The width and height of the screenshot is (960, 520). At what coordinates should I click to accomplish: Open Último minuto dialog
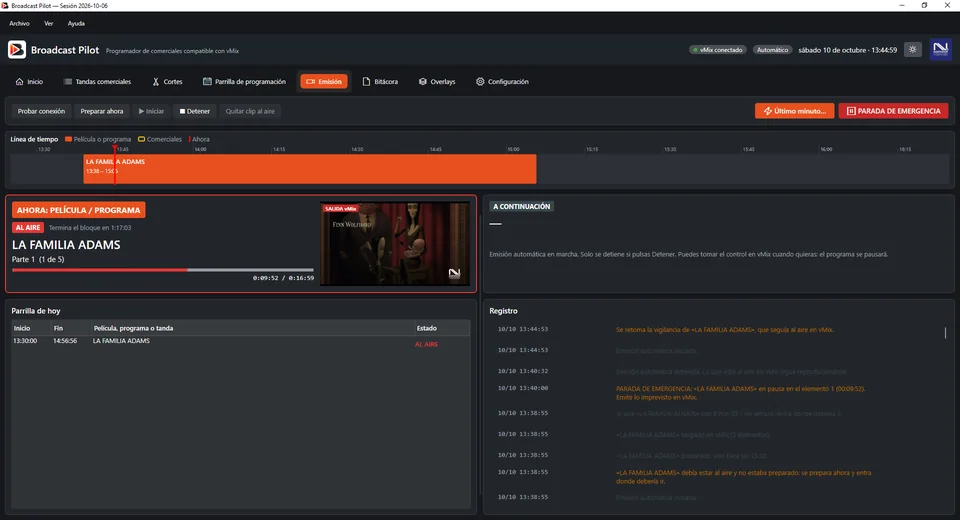794,111
